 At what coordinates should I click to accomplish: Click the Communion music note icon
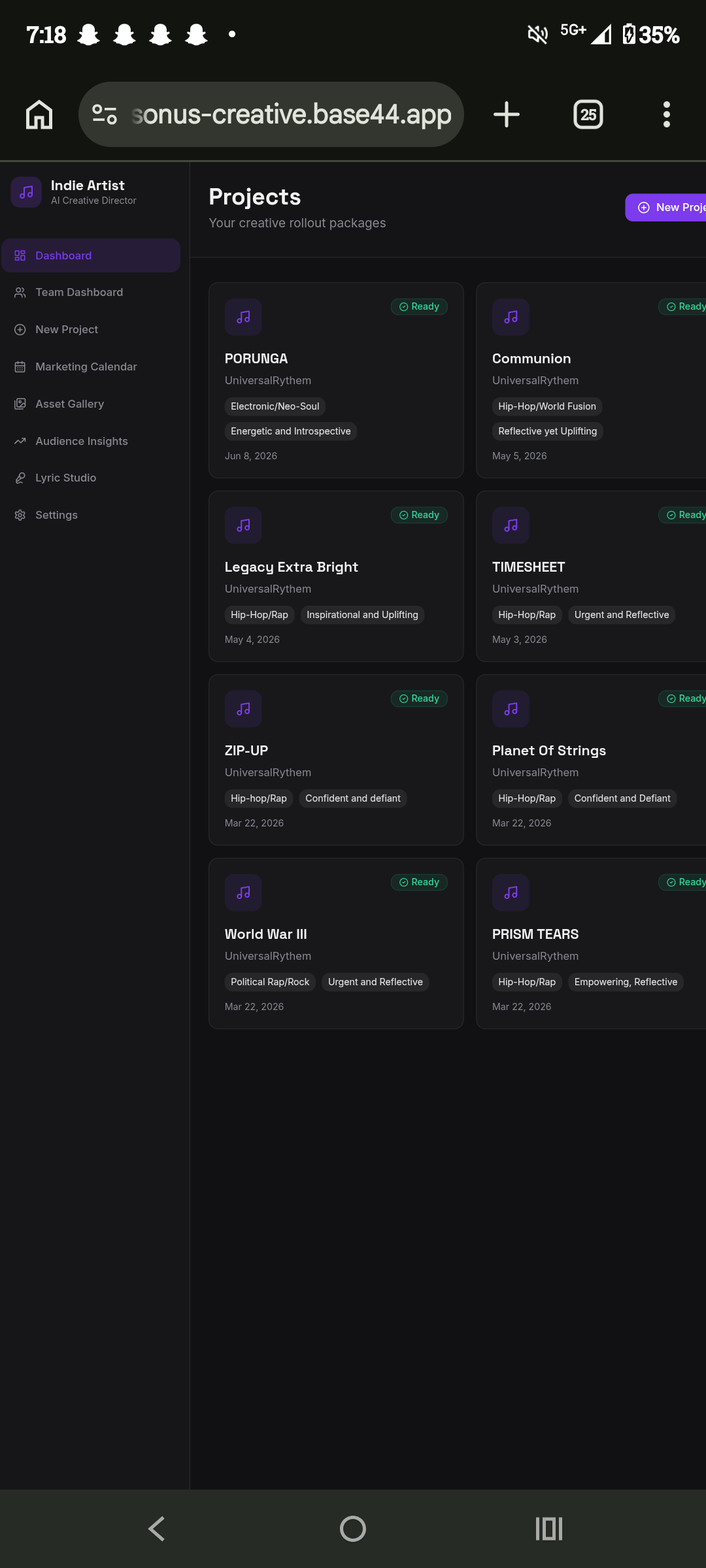click(x=511, y=317)
